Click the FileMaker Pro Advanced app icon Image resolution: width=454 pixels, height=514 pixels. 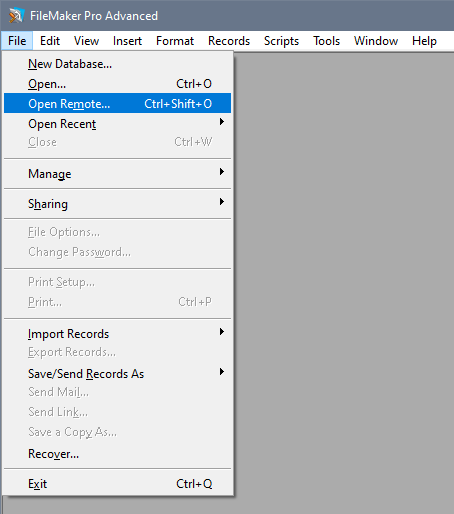(x=16, y=16)
